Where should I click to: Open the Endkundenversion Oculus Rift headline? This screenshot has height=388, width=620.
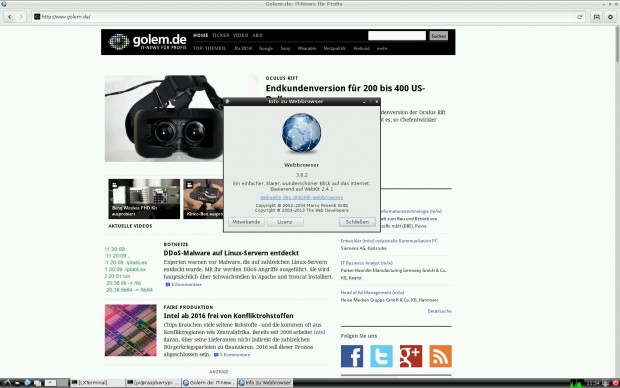[x=345, y=88]
